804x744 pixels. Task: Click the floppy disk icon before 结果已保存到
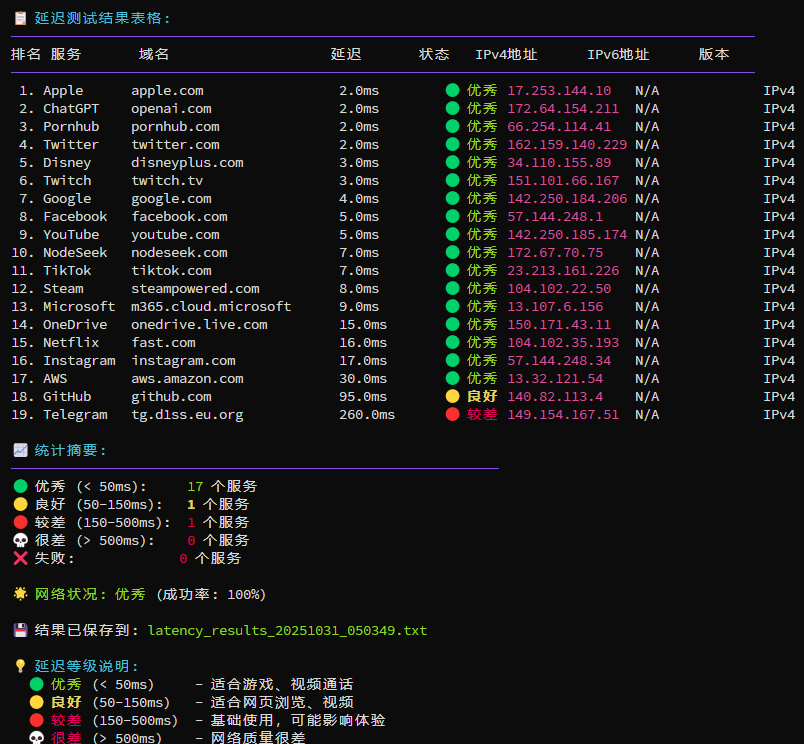pyautogui.click(x=20, y=631)
